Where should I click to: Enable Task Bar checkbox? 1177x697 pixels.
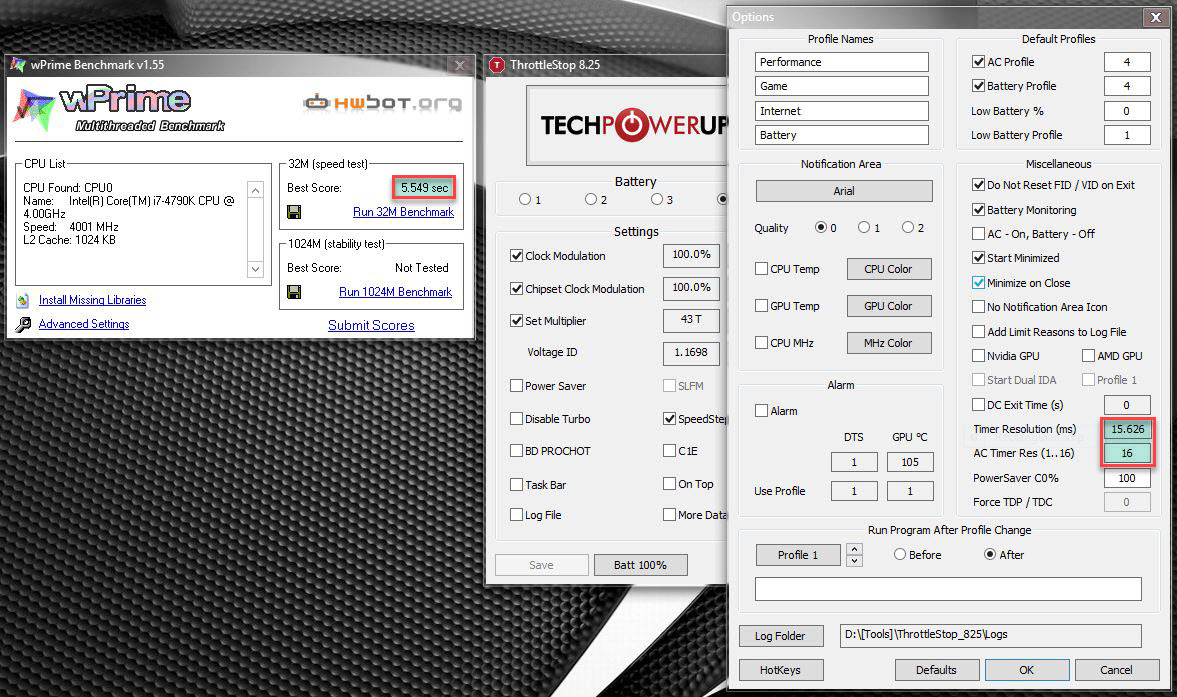[x=516, y=485]
